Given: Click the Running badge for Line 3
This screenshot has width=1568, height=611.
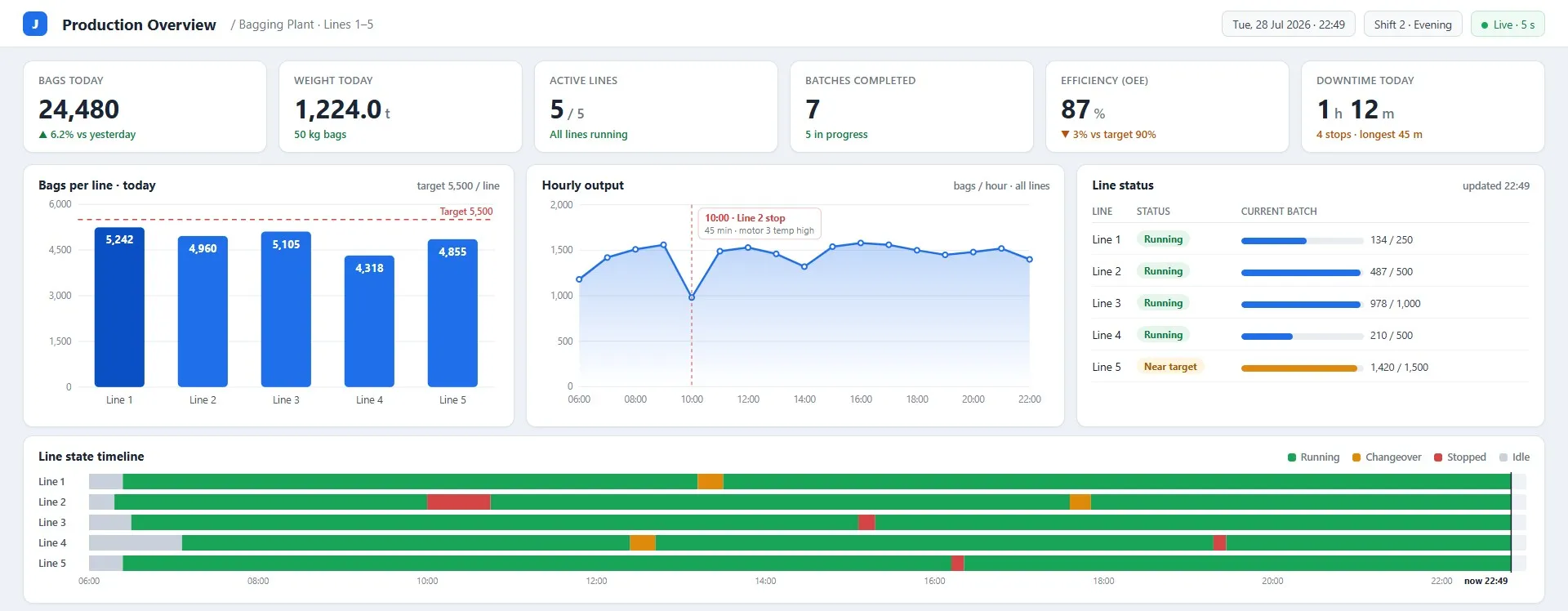Looking at the screenshot, I should [x=1163, y=303].
